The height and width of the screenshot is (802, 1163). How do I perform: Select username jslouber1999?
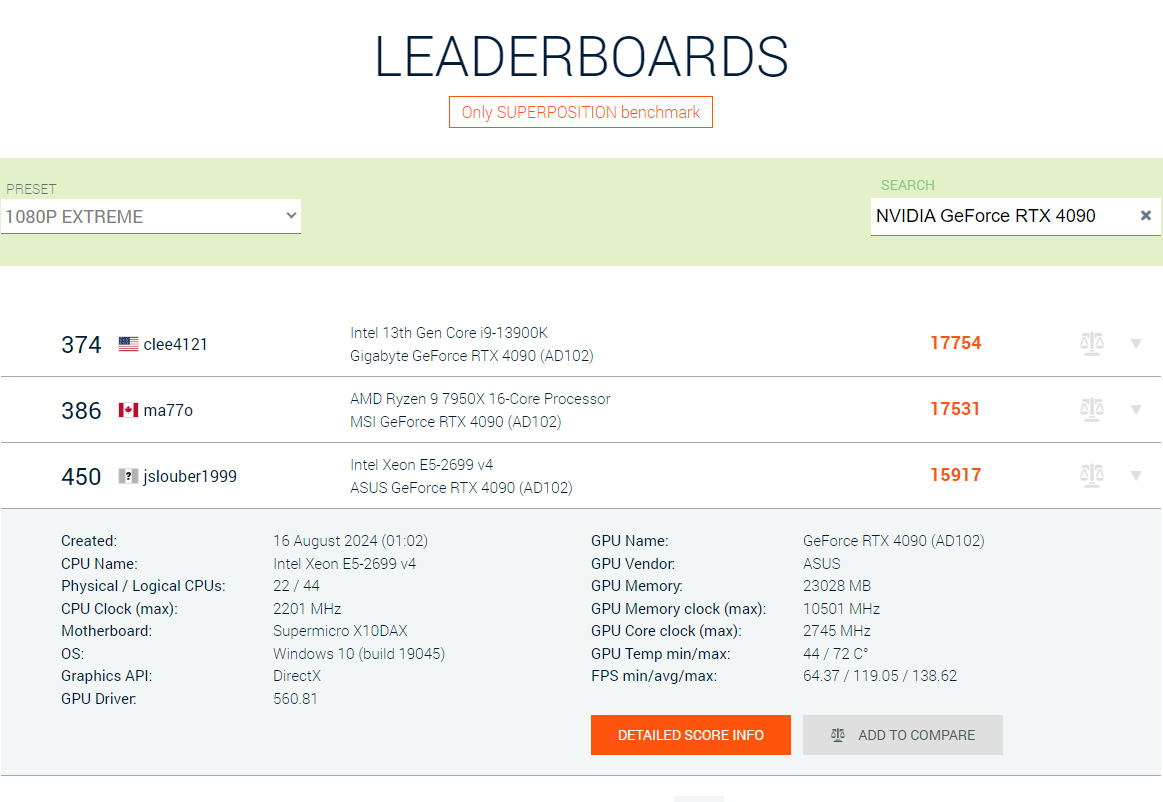190,476
